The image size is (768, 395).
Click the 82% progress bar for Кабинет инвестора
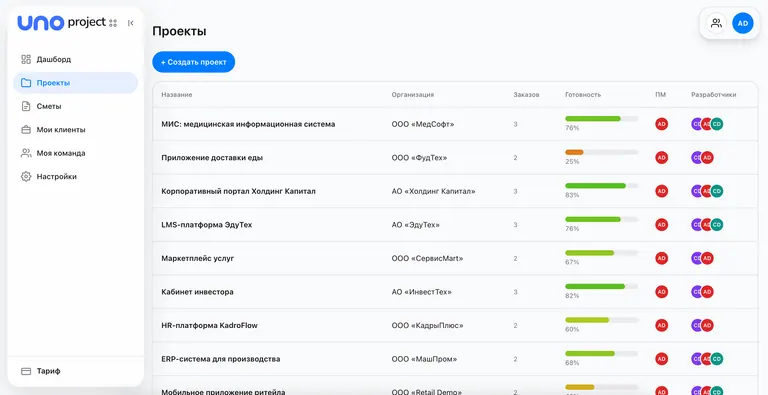(x=601, y=286)
